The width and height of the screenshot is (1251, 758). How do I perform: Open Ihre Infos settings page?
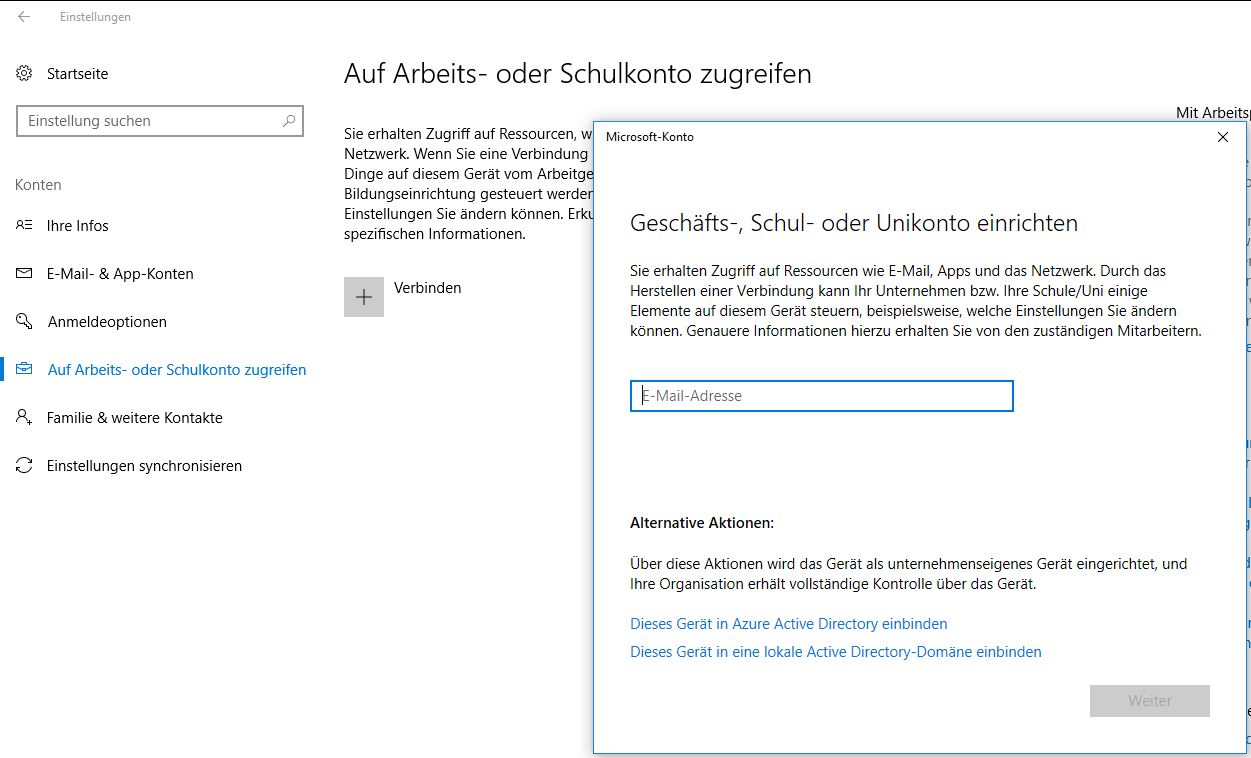click(78, 225)
